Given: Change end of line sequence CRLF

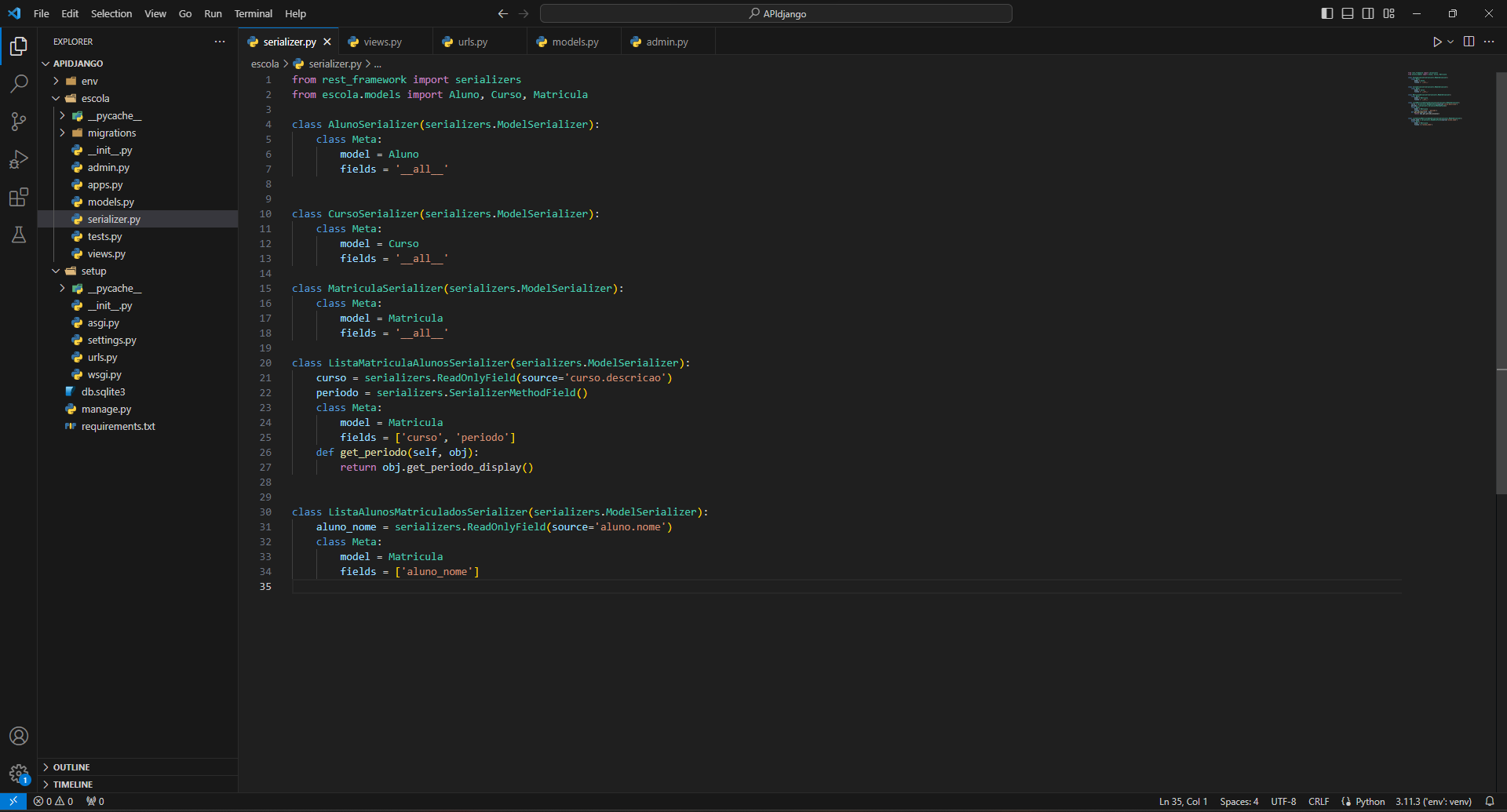Looking at the screenshot, I should tap(1319, 801).
